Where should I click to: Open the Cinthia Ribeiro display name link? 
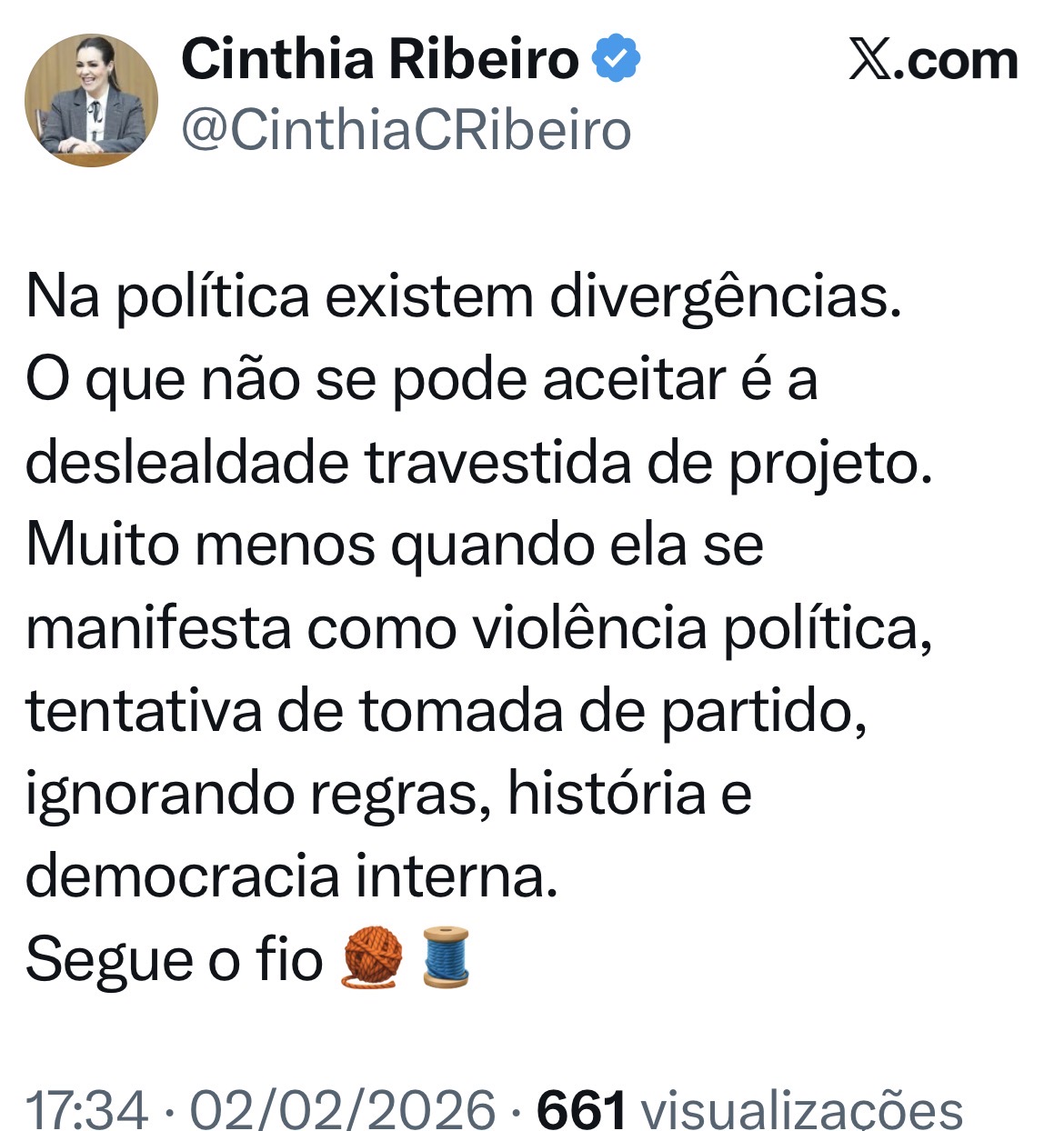[x=380, y=59]
